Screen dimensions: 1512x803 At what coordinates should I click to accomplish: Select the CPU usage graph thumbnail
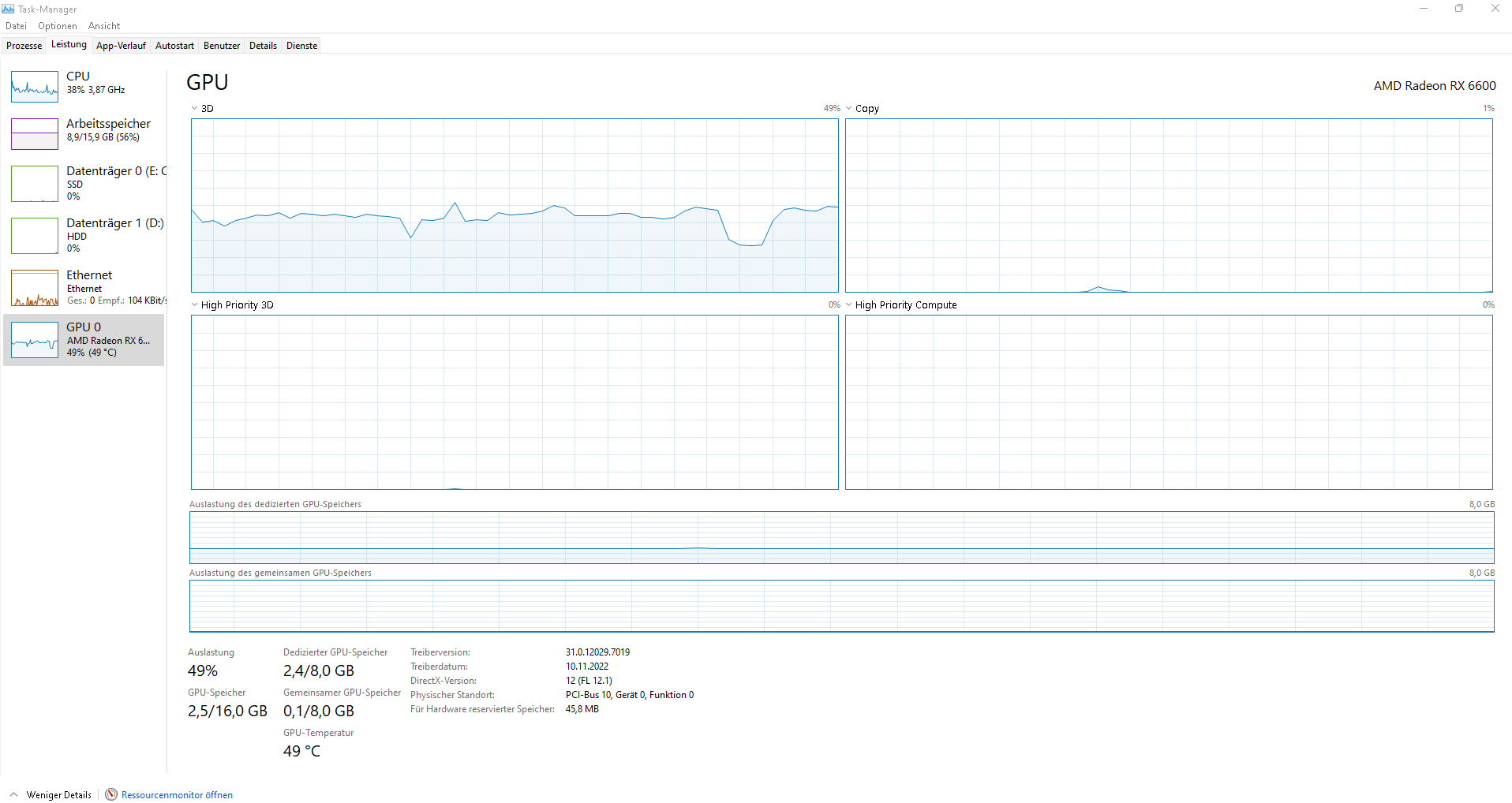[35, 87]
